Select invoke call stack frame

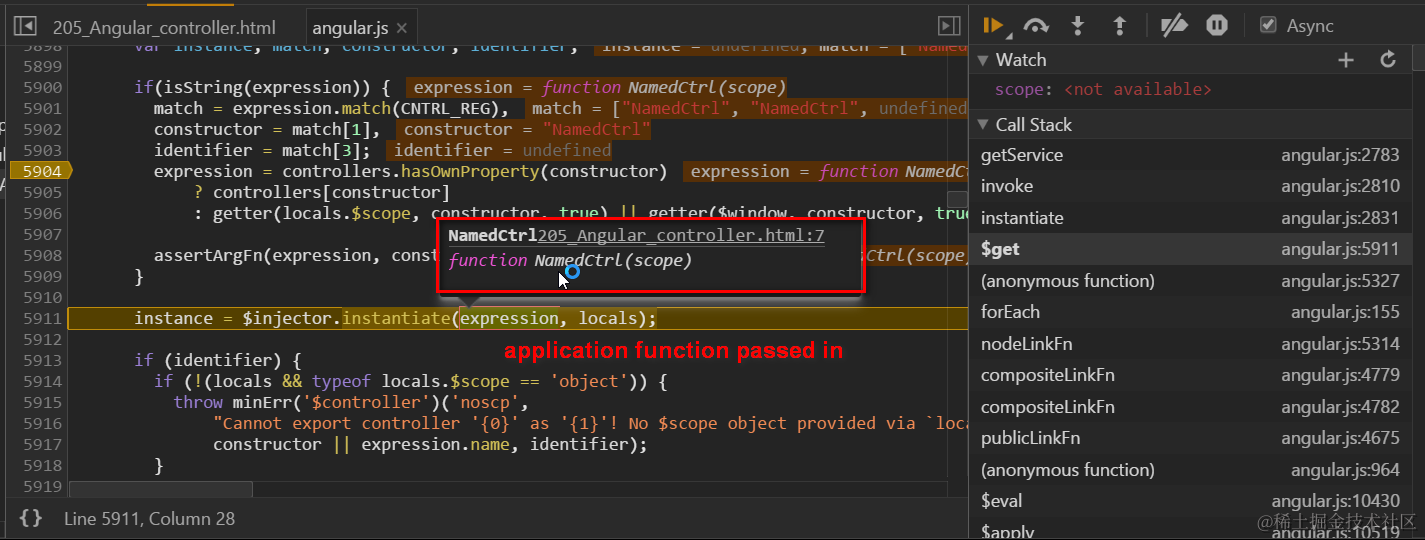coord(1190,186)
